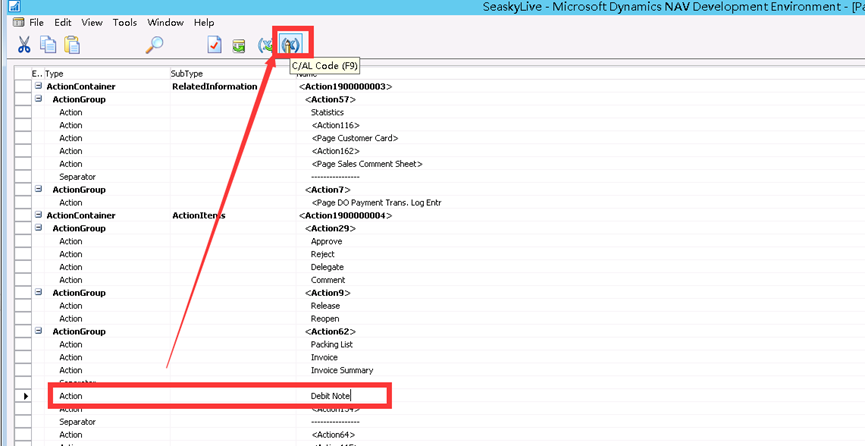
Task: Collapse the ActionGroup Action7 node
Action: (38, 189)
